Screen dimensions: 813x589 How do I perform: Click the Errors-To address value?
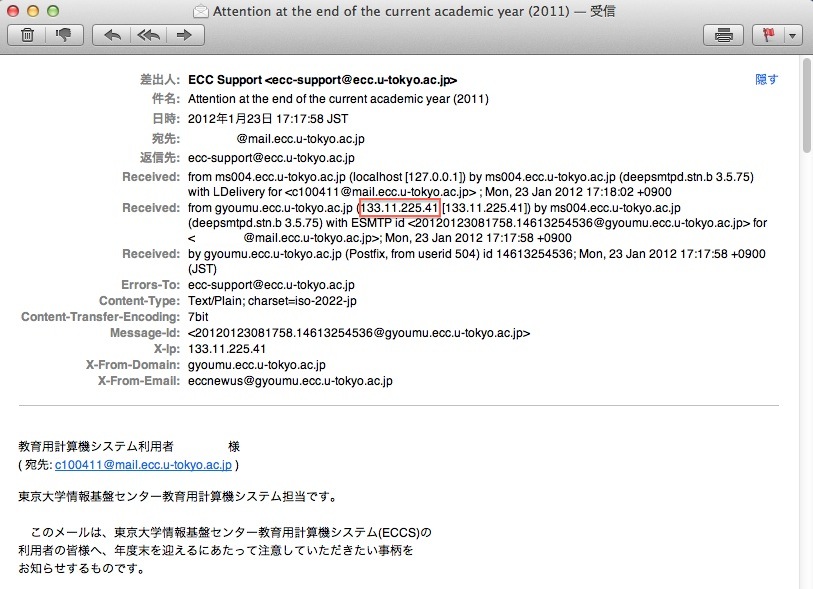(x=271, y=285)
